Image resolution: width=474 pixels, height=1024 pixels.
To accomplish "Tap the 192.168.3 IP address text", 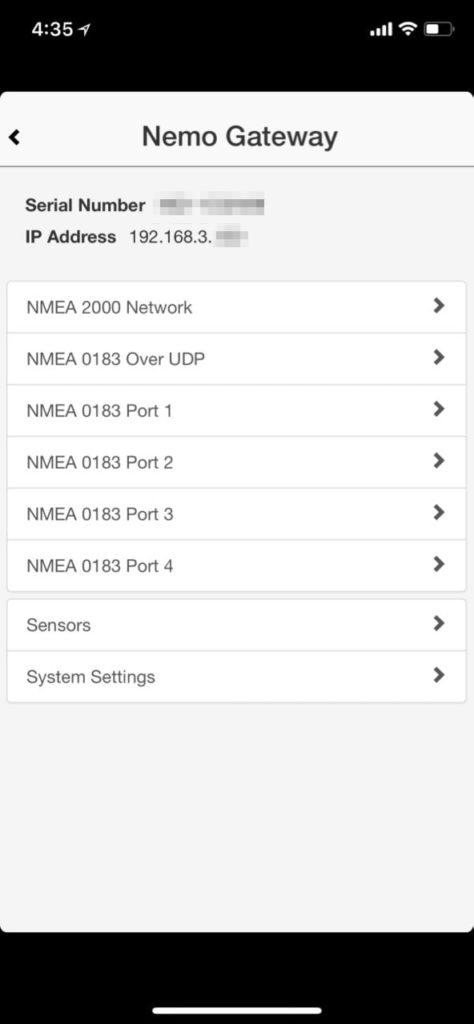I will [170, 236].
